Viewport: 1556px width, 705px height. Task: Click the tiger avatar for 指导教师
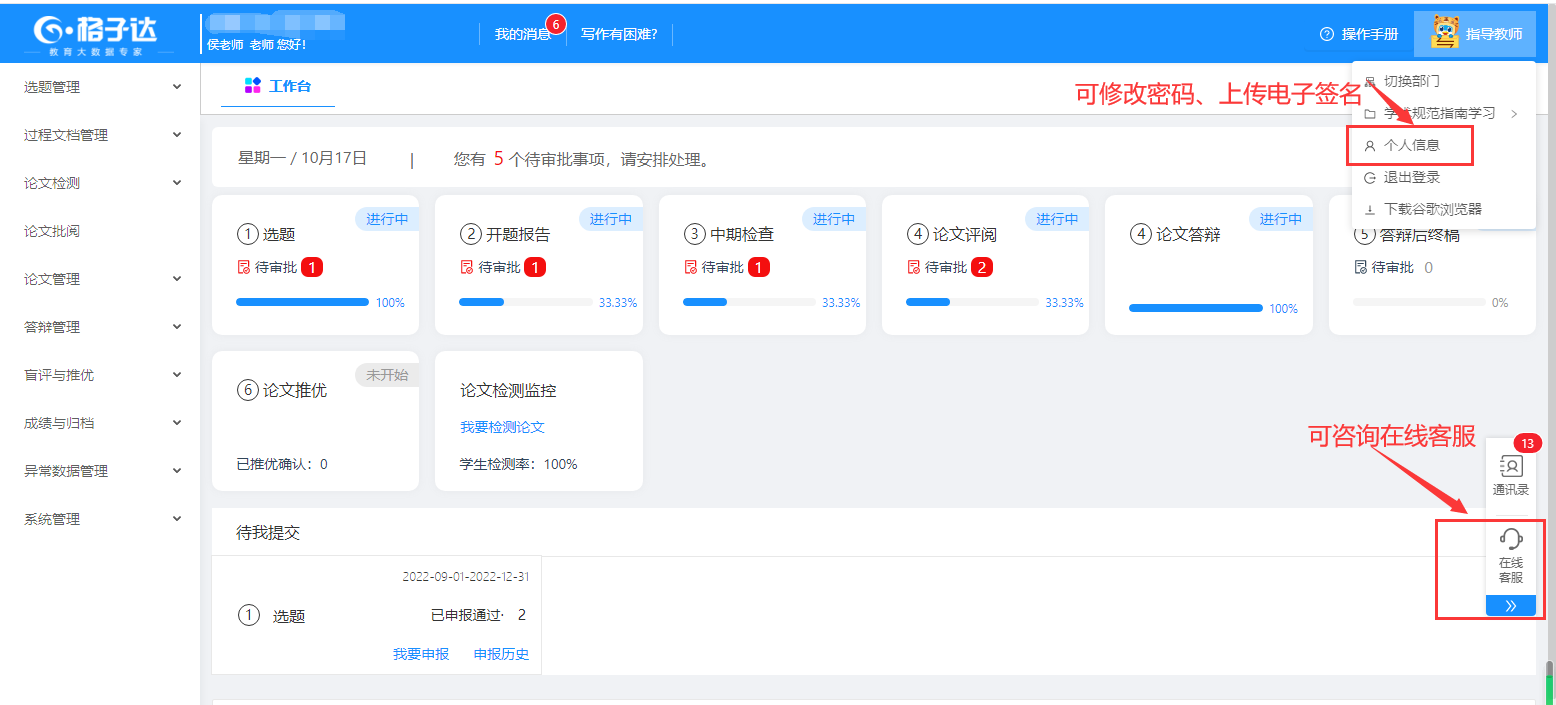1444,33
